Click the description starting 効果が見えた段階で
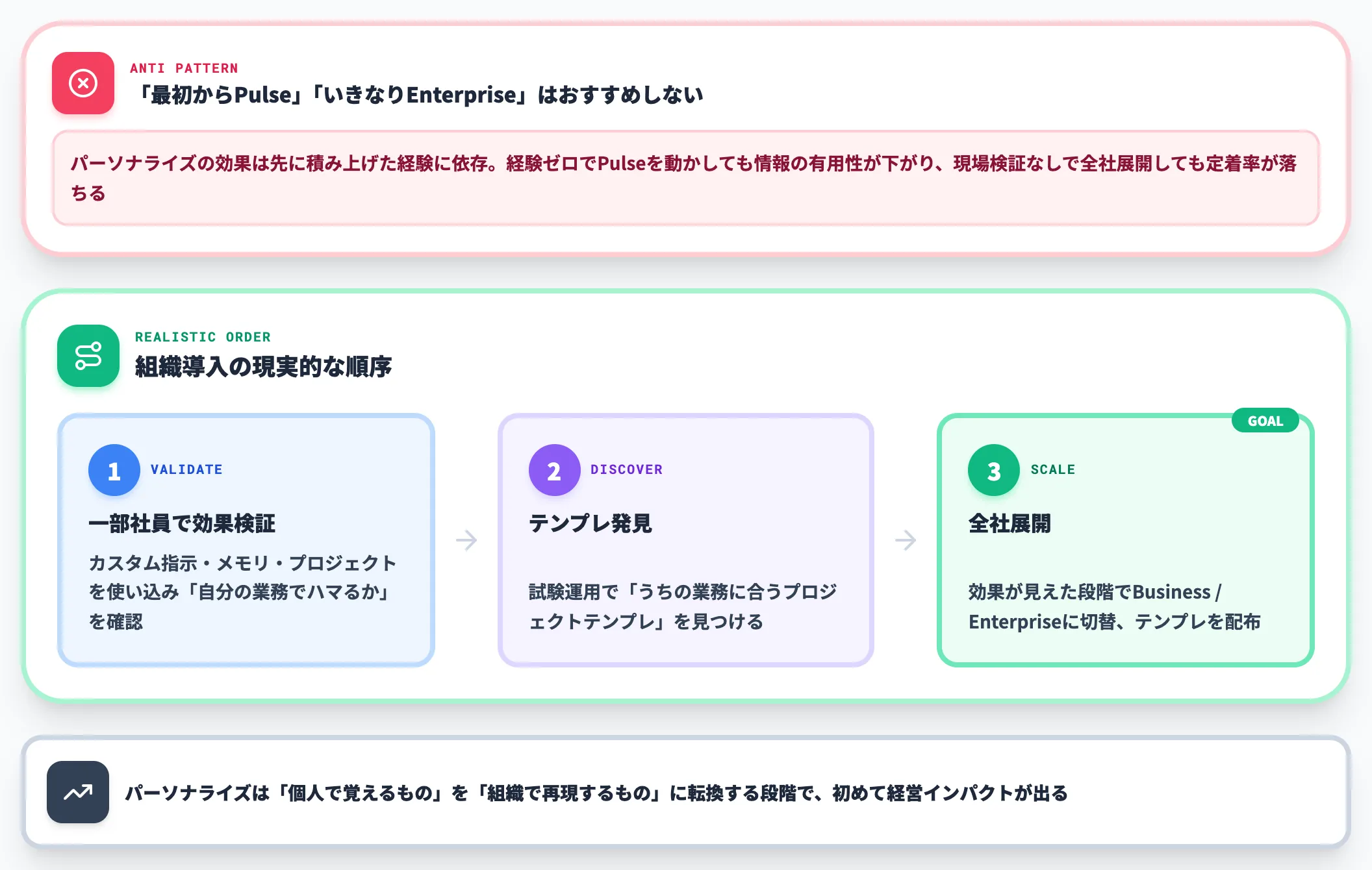 (x=1114, y=606)
